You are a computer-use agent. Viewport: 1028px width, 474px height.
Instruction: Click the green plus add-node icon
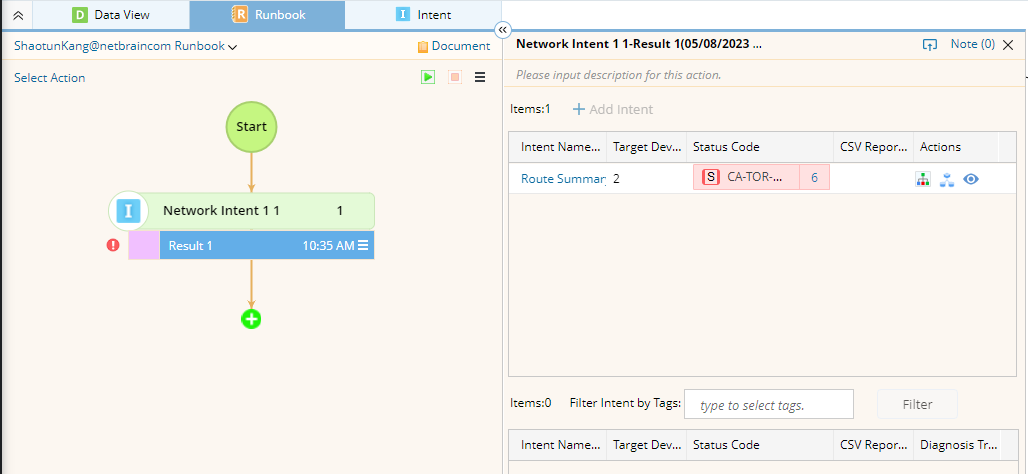pos(251,319)
